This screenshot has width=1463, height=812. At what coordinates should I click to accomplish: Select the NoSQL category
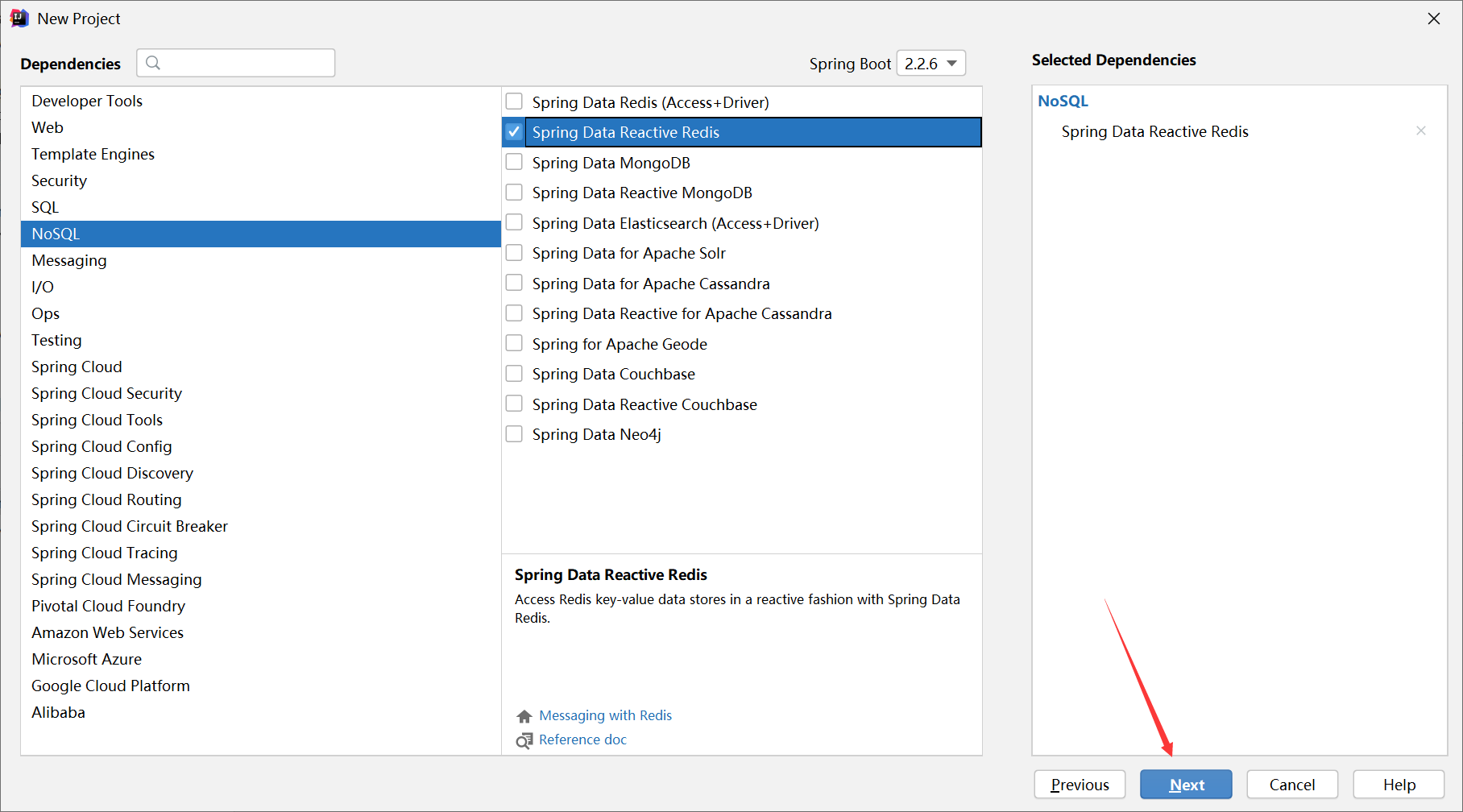pos(261,234)
